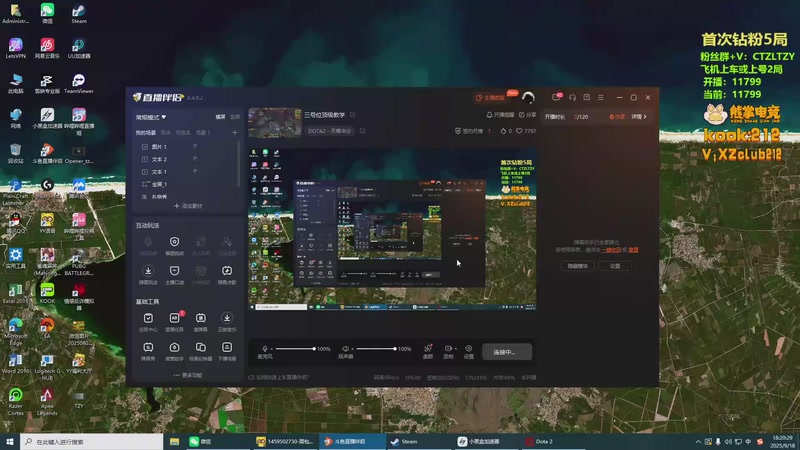Open the Windows Start button
Image resolution: width=800 pixels, height=450 pixels.
click(10, 441)
